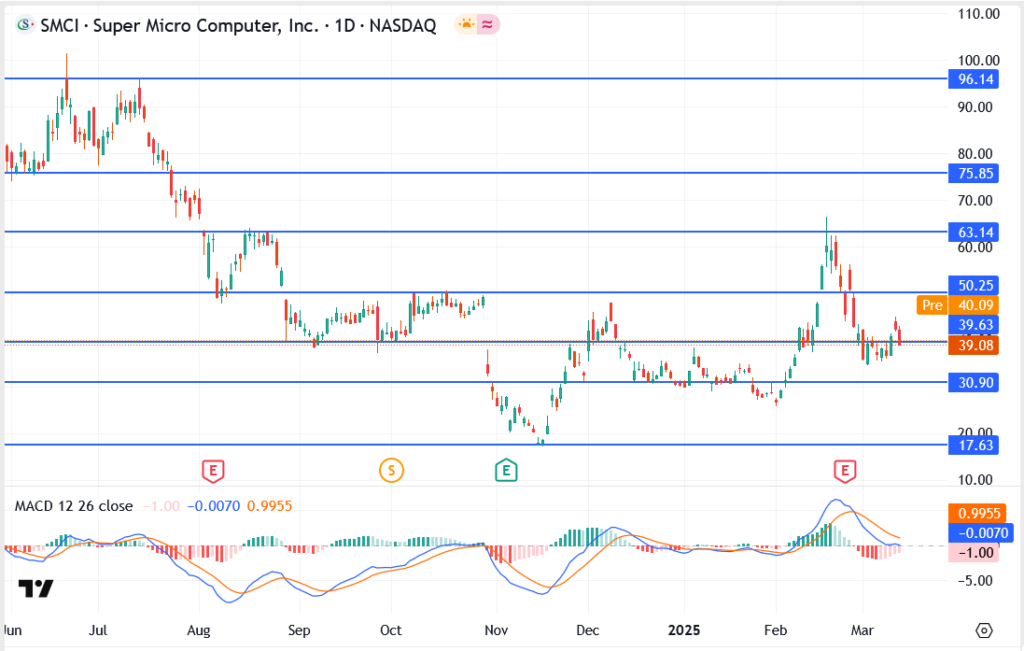Image resolution: width=1024 pixels, height=651 pixels.
Task: Open the red earnings marker near February
Action: point(847,469)
